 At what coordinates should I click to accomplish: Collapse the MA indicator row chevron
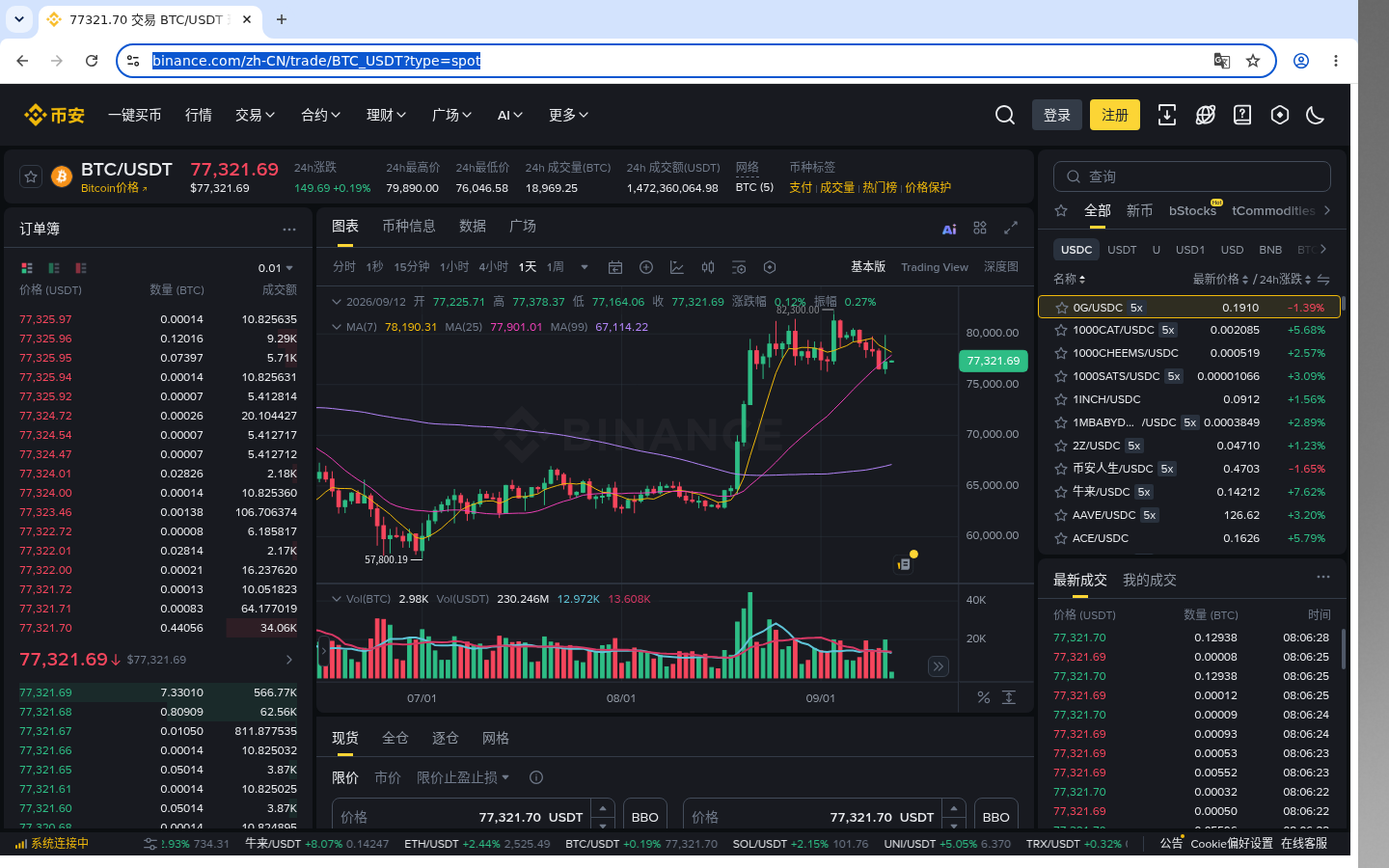tap(337, 327)
